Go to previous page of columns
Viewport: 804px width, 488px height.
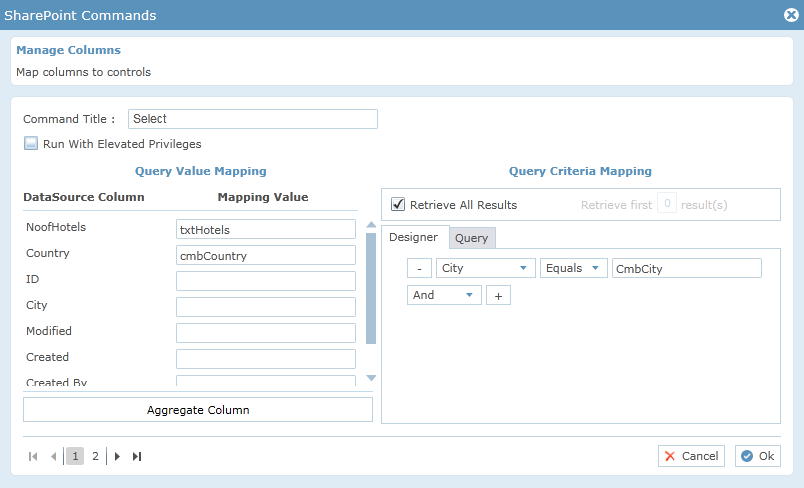pos(53,456)
